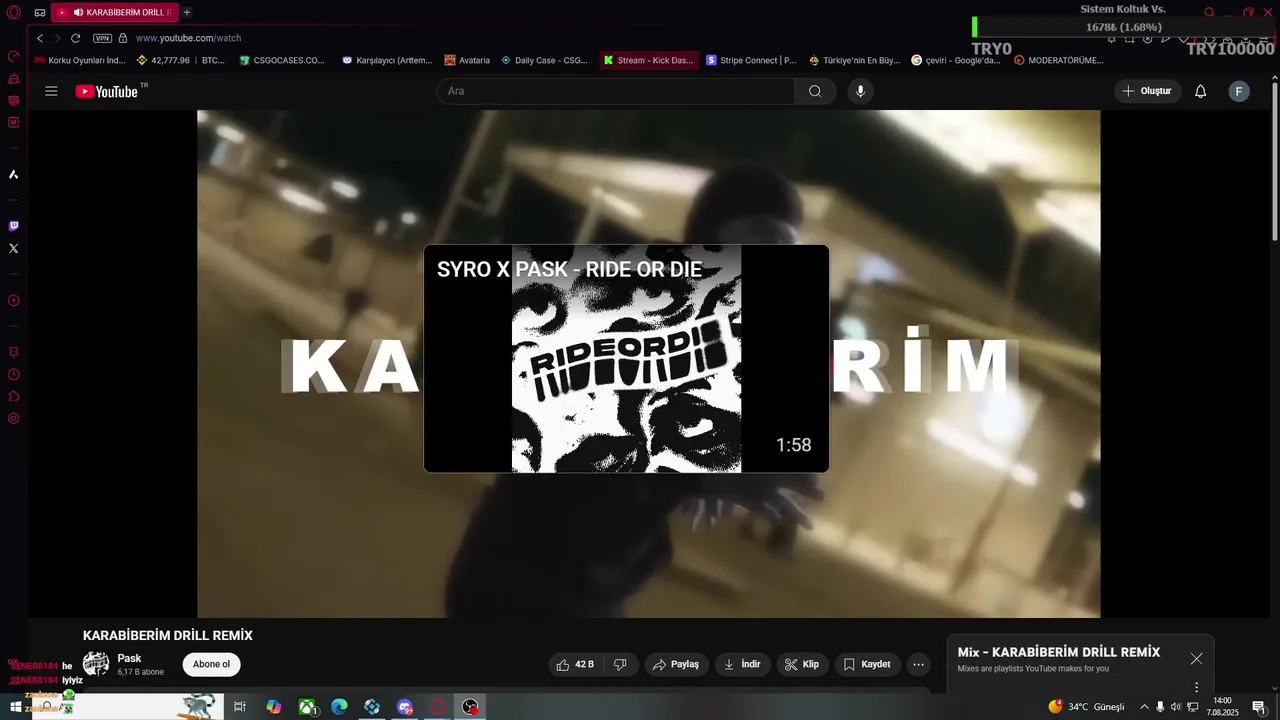Open taskbar clock 14:00 calendar

tap(1222, 707)
